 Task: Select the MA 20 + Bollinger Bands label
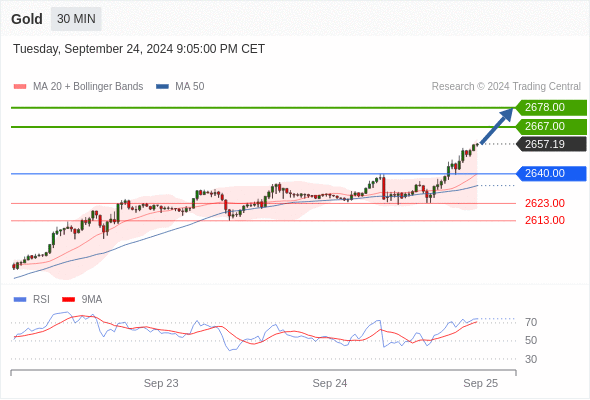point(88,87)
